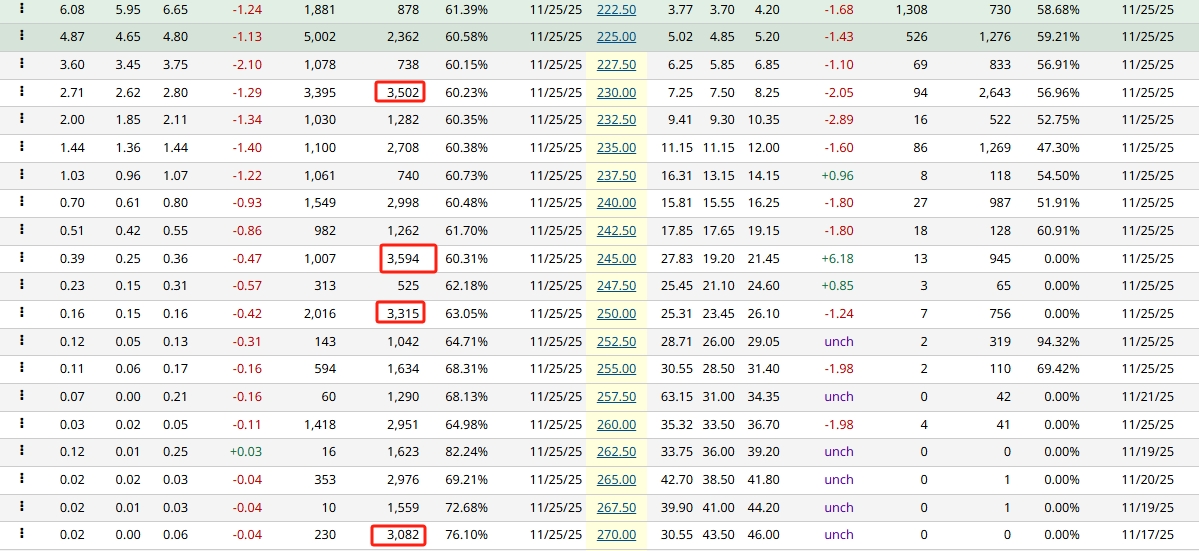Click the 242.50 strike link

[x=616, y=231]
